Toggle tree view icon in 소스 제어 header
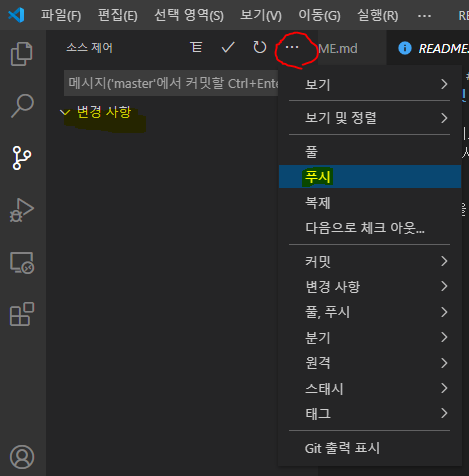 pyautogui.click(x=196, y=47)
